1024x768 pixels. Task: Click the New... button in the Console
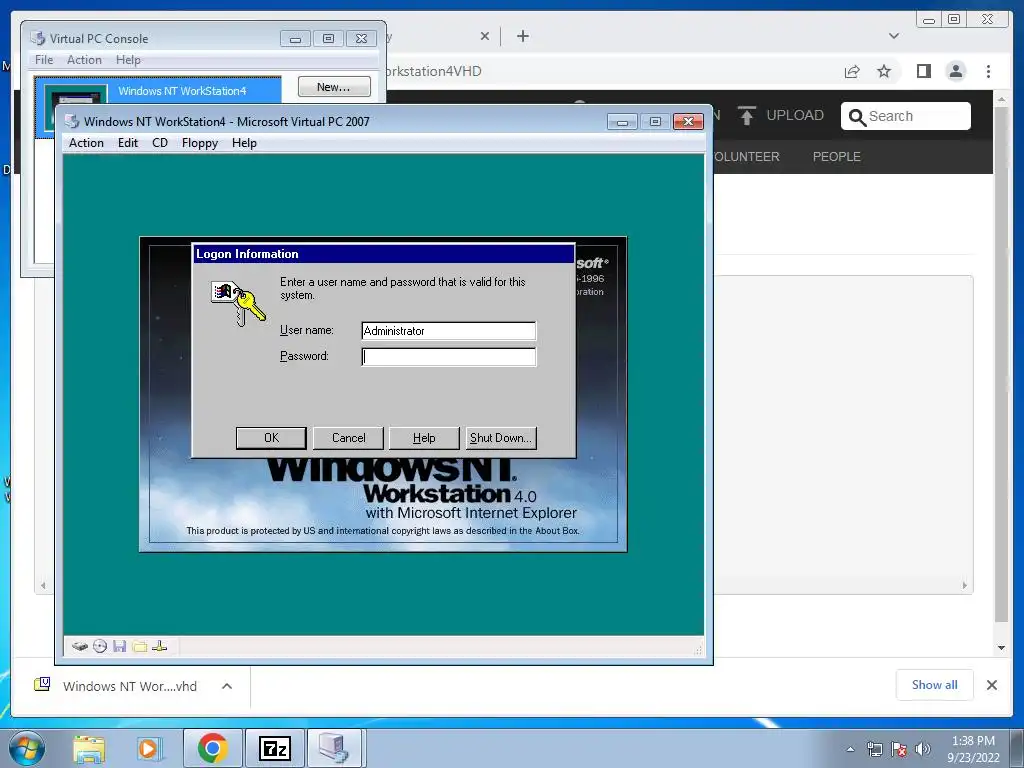334,87
